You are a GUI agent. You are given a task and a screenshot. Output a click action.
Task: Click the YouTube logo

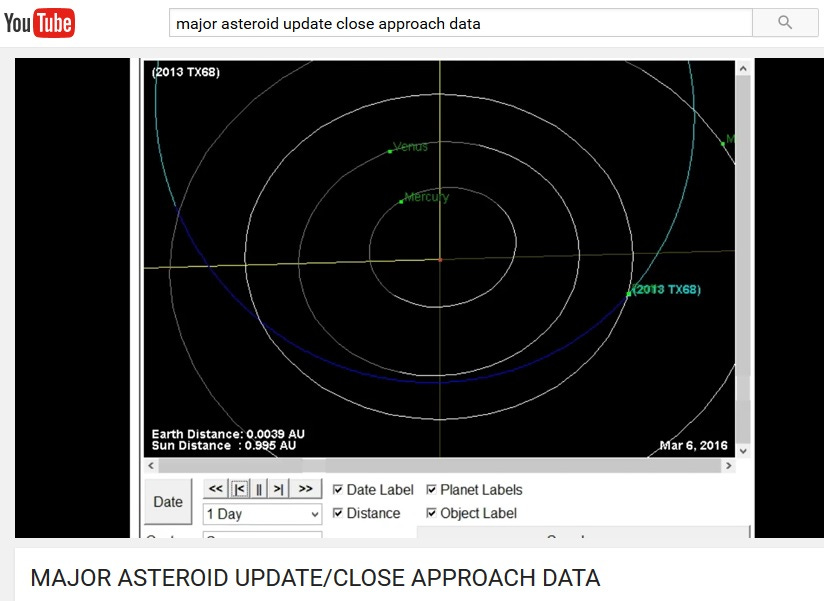pyautogui.click(x=39, y=23)
